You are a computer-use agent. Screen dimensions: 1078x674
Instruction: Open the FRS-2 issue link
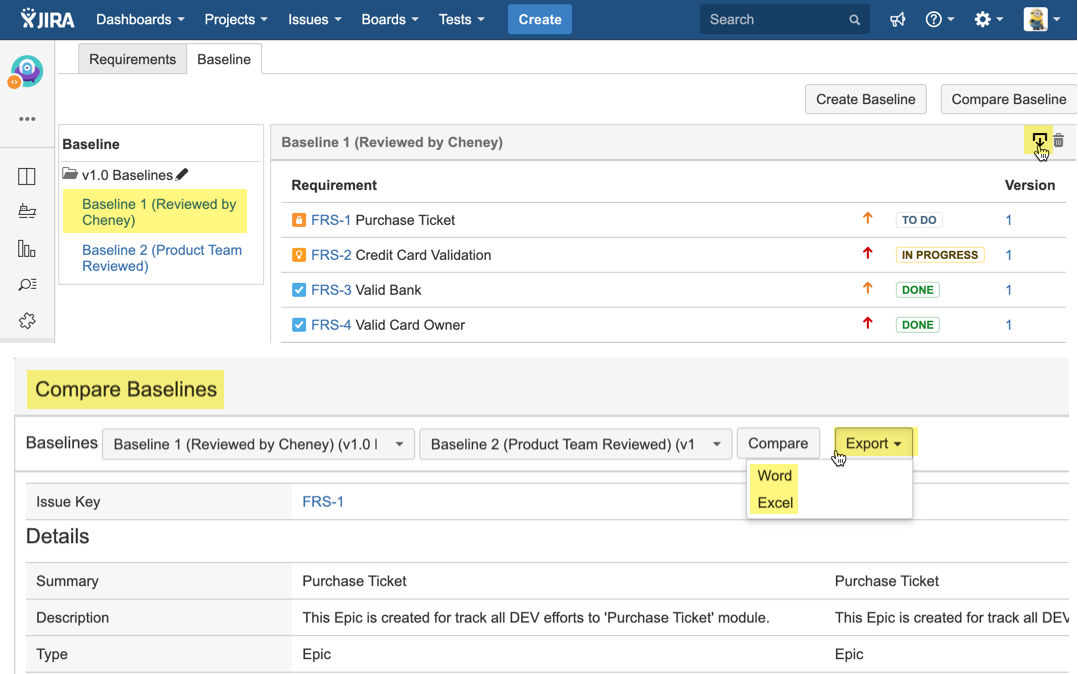click(x=331, y=255)
